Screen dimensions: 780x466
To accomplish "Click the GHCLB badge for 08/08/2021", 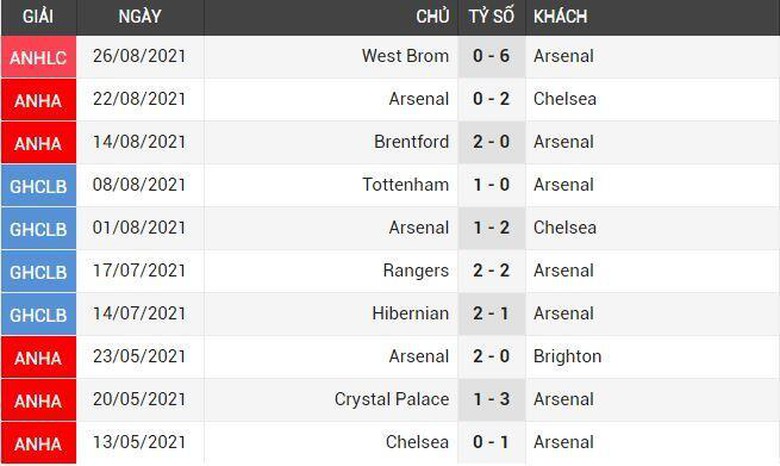I will [38, 186].
